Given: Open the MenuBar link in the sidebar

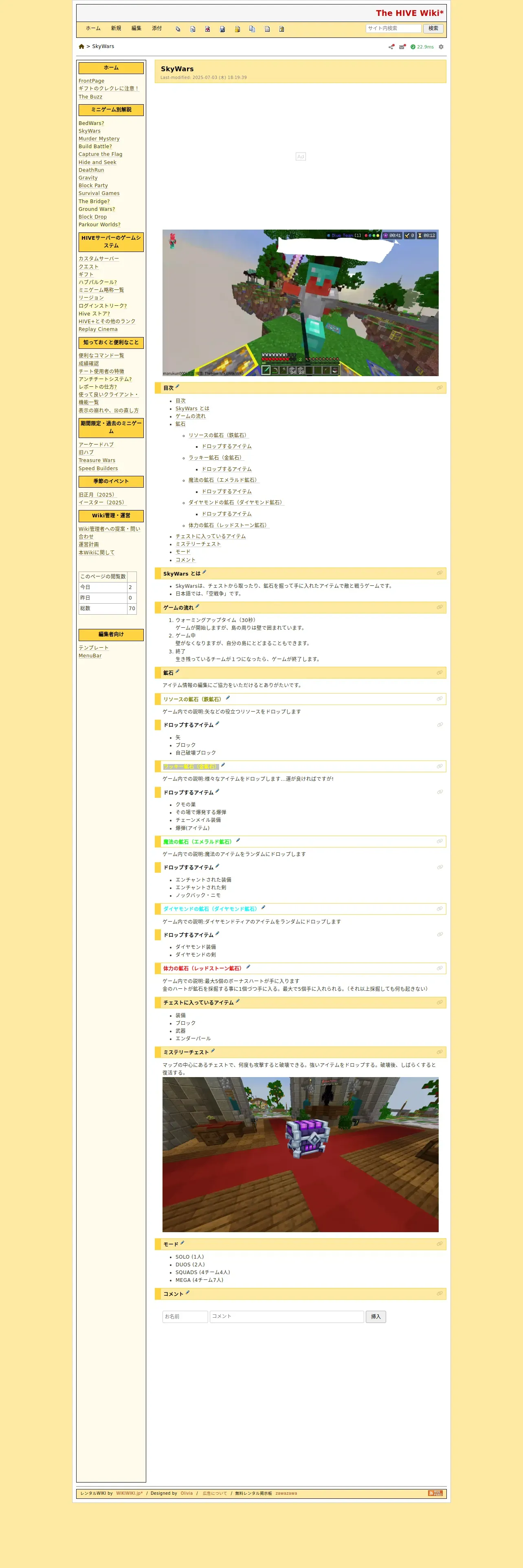Looking at the screenshot, I should 90,655.
